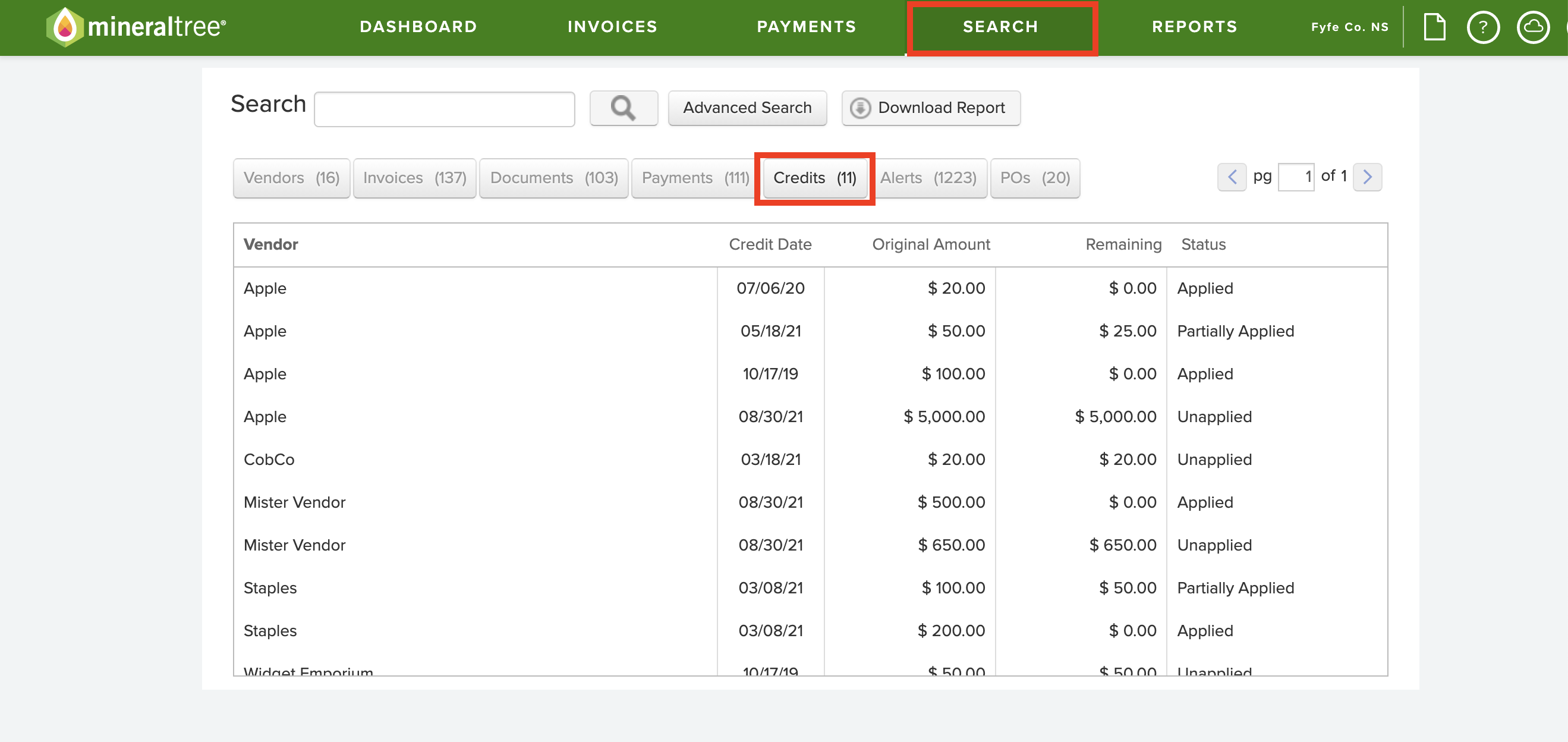Focus the Search text field
Viewport: 1568px width, 742px height.
tap(445, 109)
